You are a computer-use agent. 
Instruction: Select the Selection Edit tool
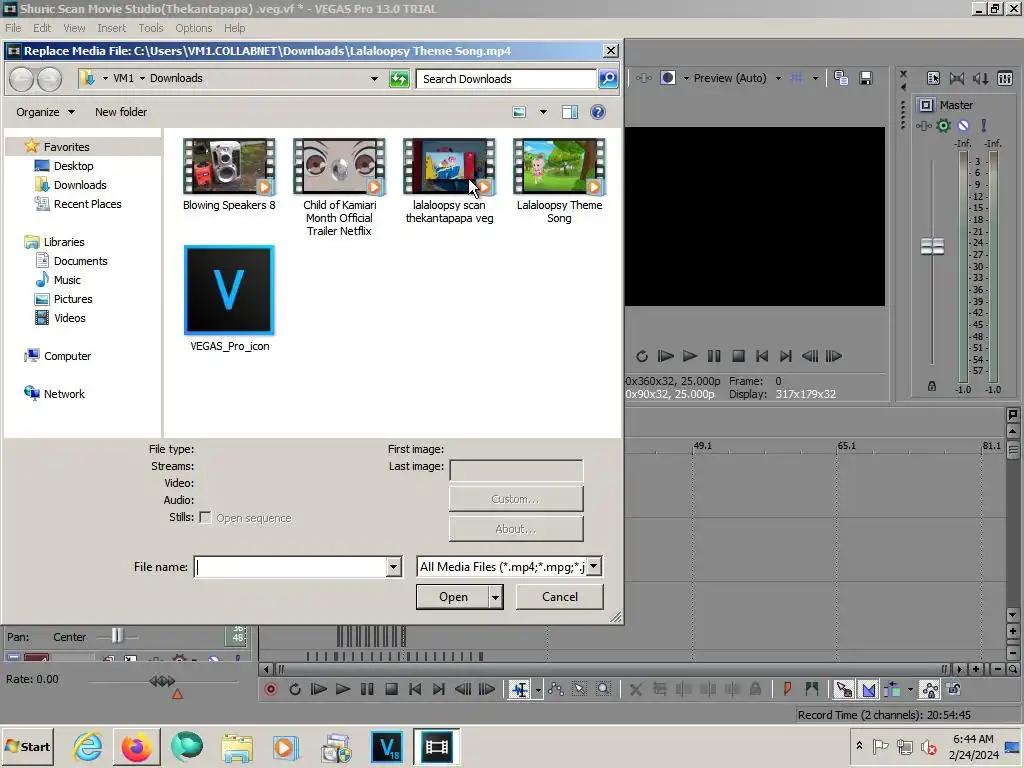click(579, 689)
